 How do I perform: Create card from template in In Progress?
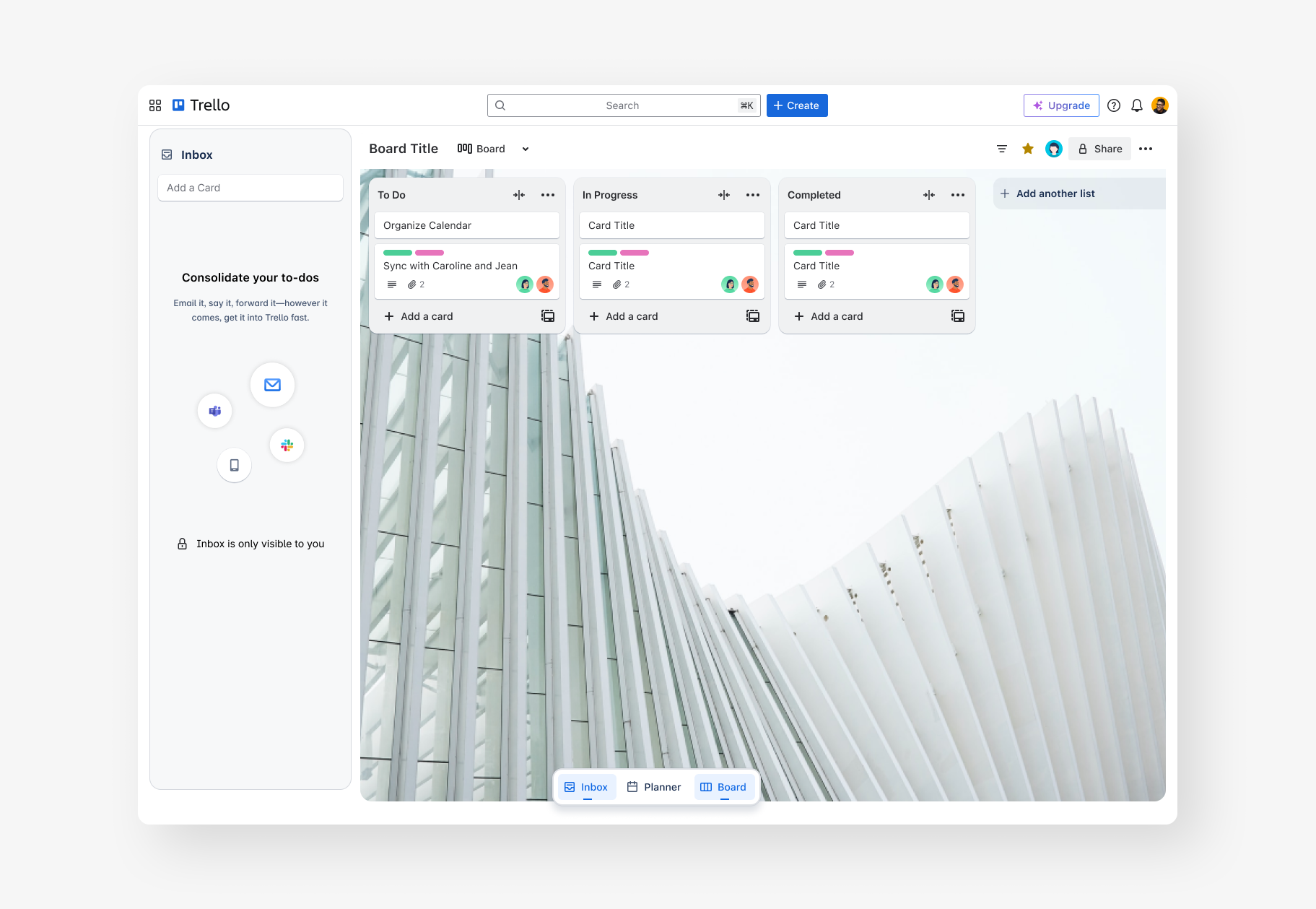753,316
